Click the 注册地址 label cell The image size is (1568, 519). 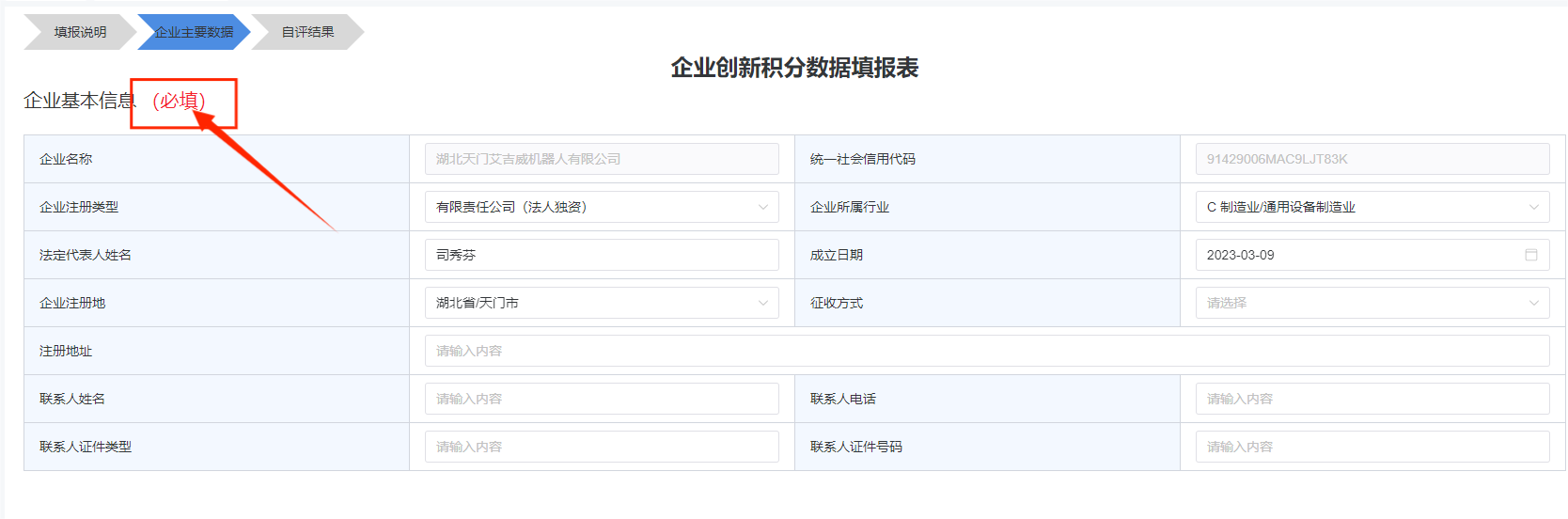(x=217, y=351)
